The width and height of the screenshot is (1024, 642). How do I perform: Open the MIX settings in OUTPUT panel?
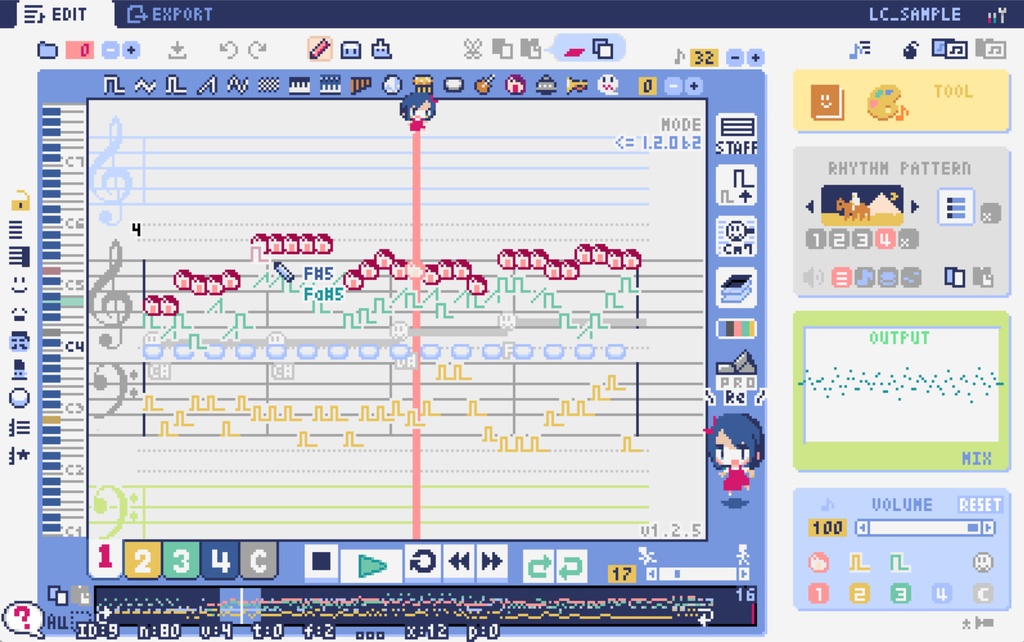pyautogui.click(x=977, y=457)
